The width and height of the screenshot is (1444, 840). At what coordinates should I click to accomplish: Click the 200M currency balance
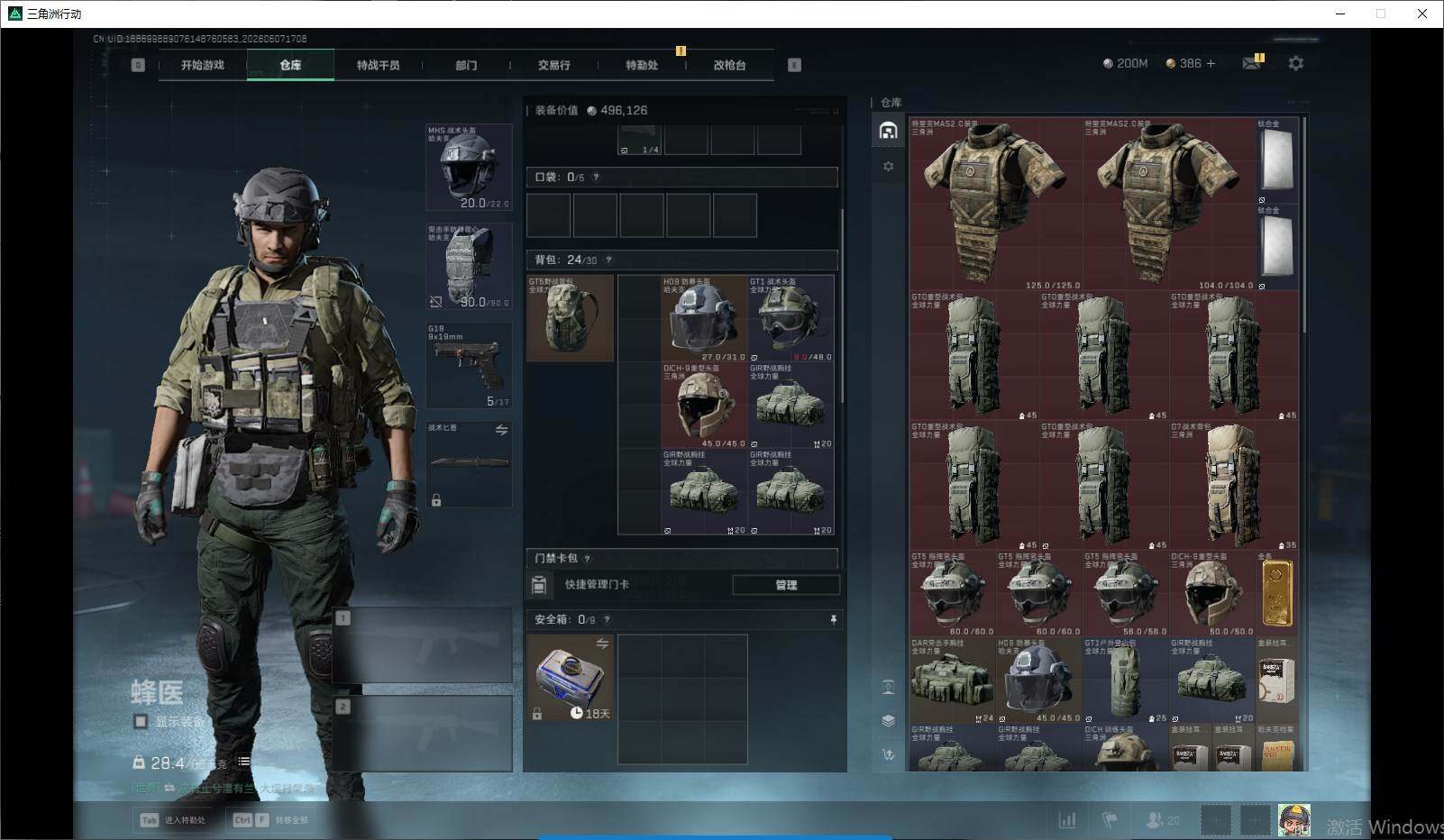[x=1126, y=63]
